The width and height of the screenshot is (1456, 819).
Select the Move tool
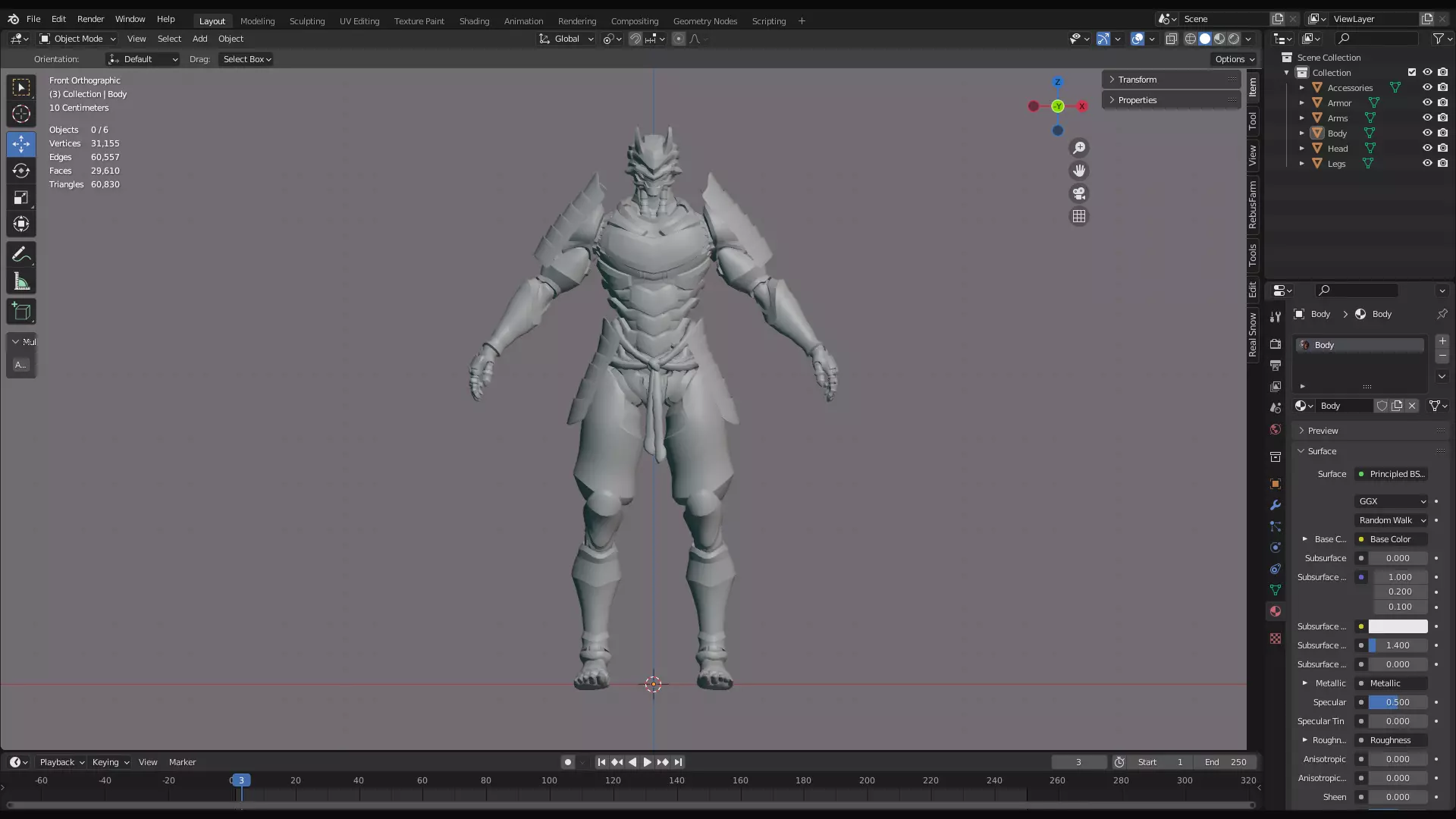(x=21, y=143)
